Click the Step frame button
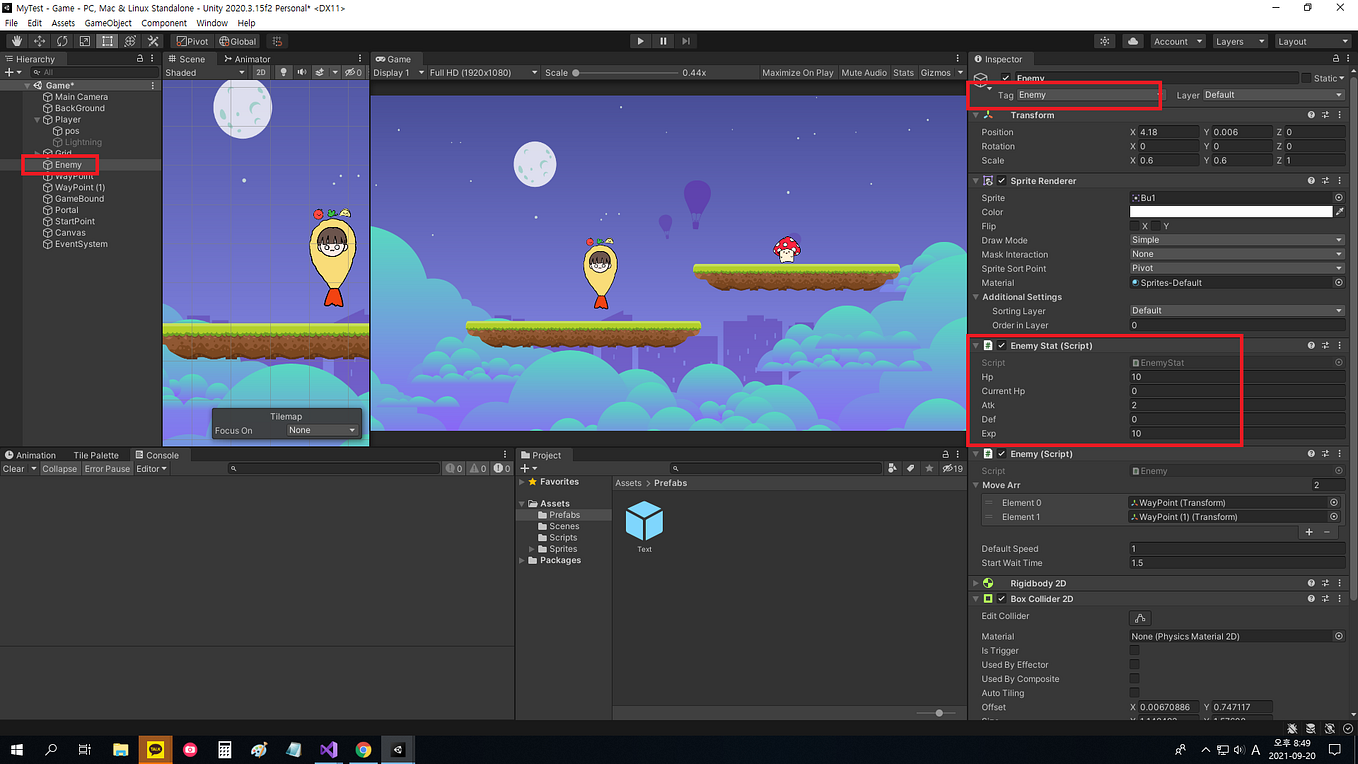This screenshot has height=764, width=1358. 686,41
